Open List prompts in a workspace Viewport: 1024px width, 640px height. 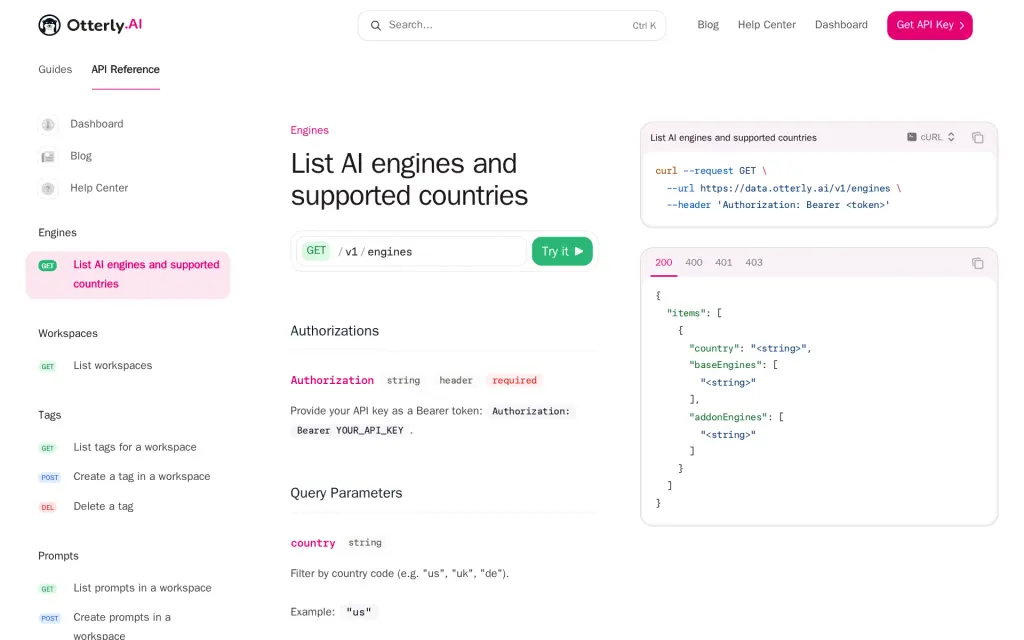click(x=142, y=588)
